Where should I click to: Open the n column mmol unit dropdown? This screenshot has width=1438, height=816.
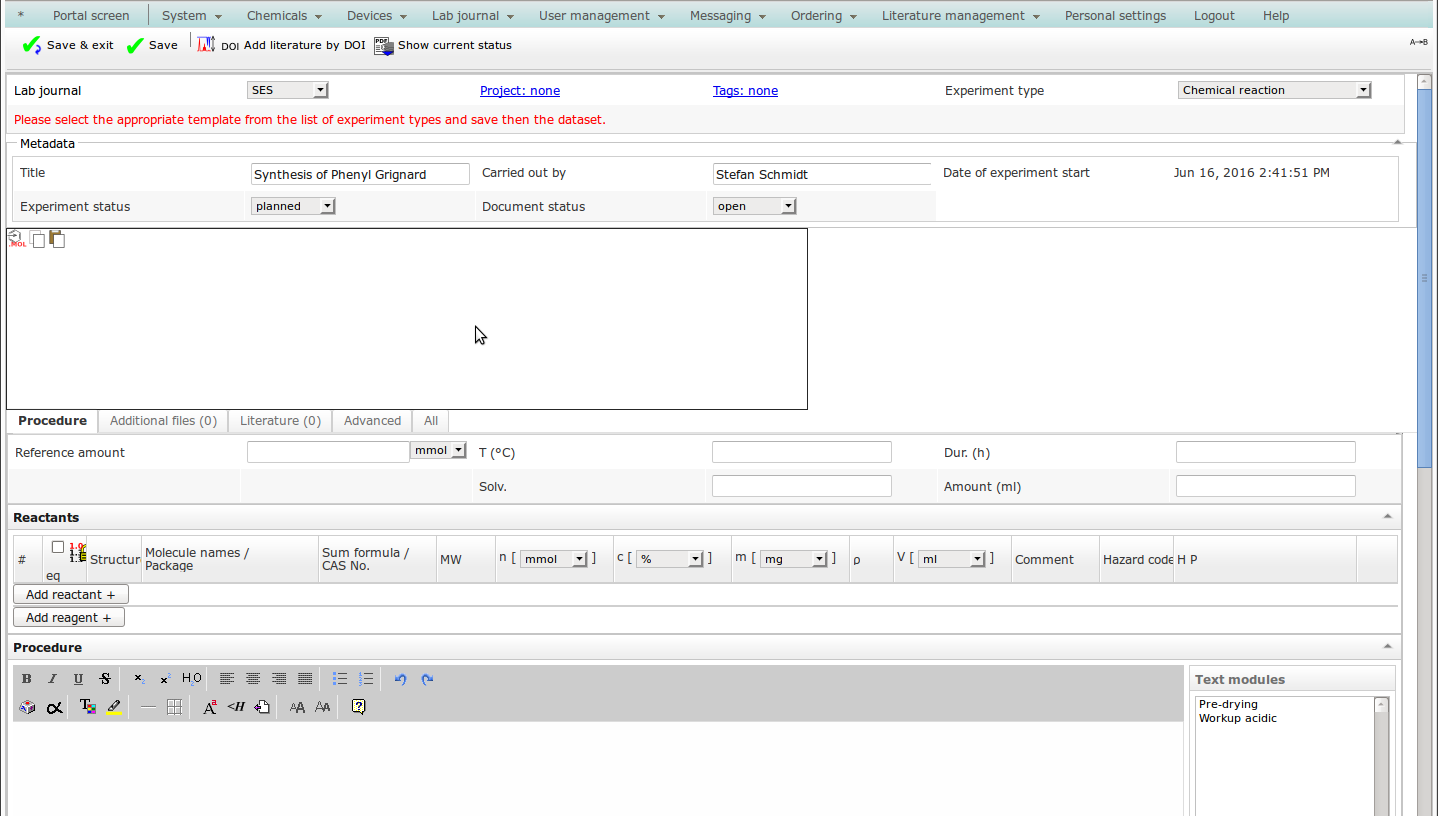554,559
